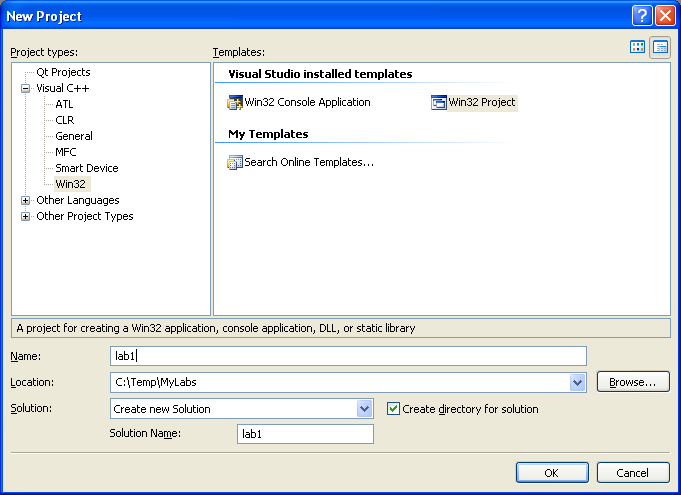Select the MFC project type
The width and height of the screenshot is (681, 495).
click(66, 152)
